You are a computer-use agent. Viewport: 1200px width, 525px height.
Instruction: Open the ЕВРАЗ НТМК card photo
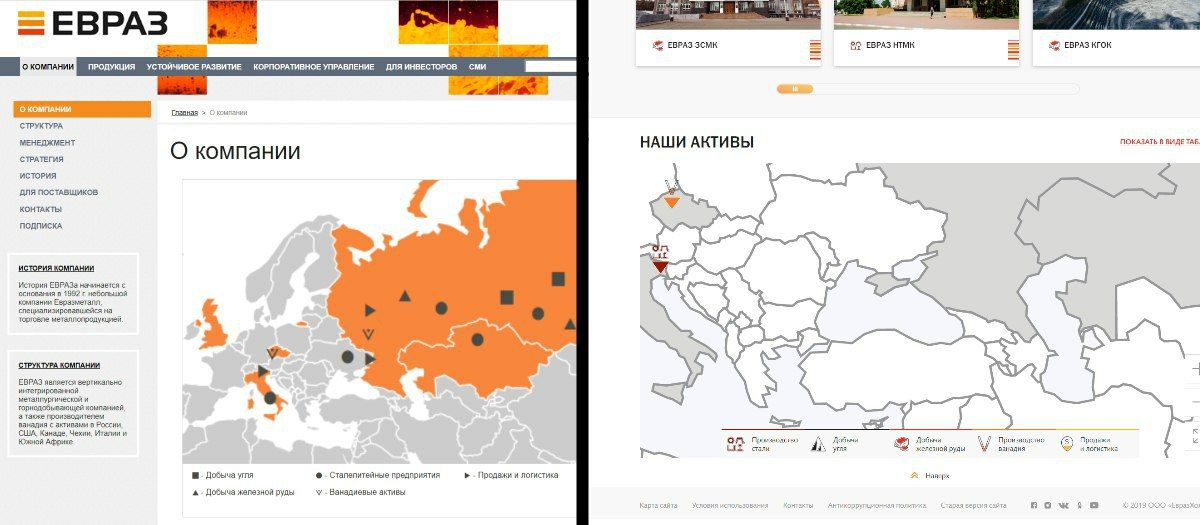pos(927,15)
